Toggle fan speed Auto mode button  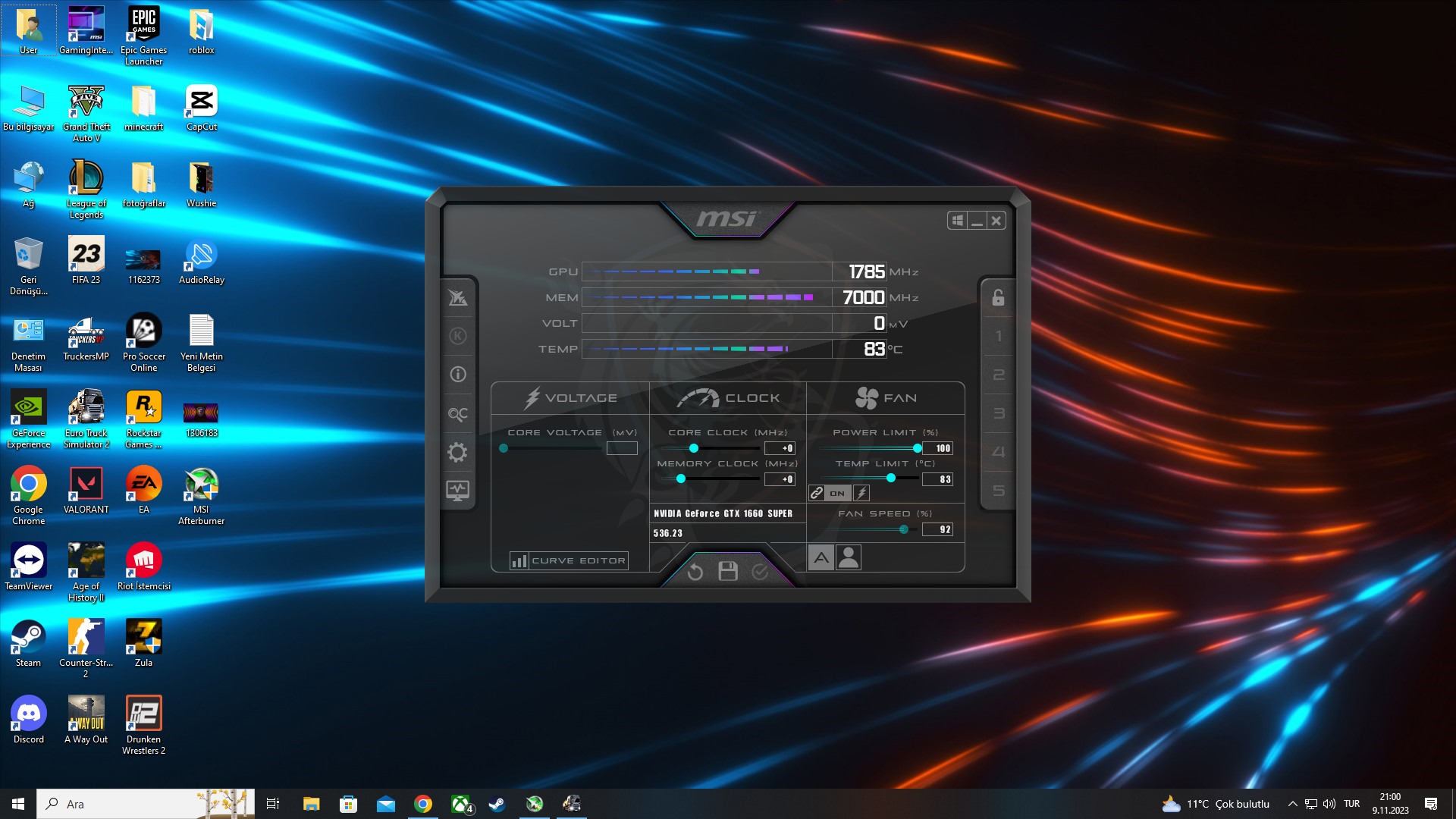[821, 558]
